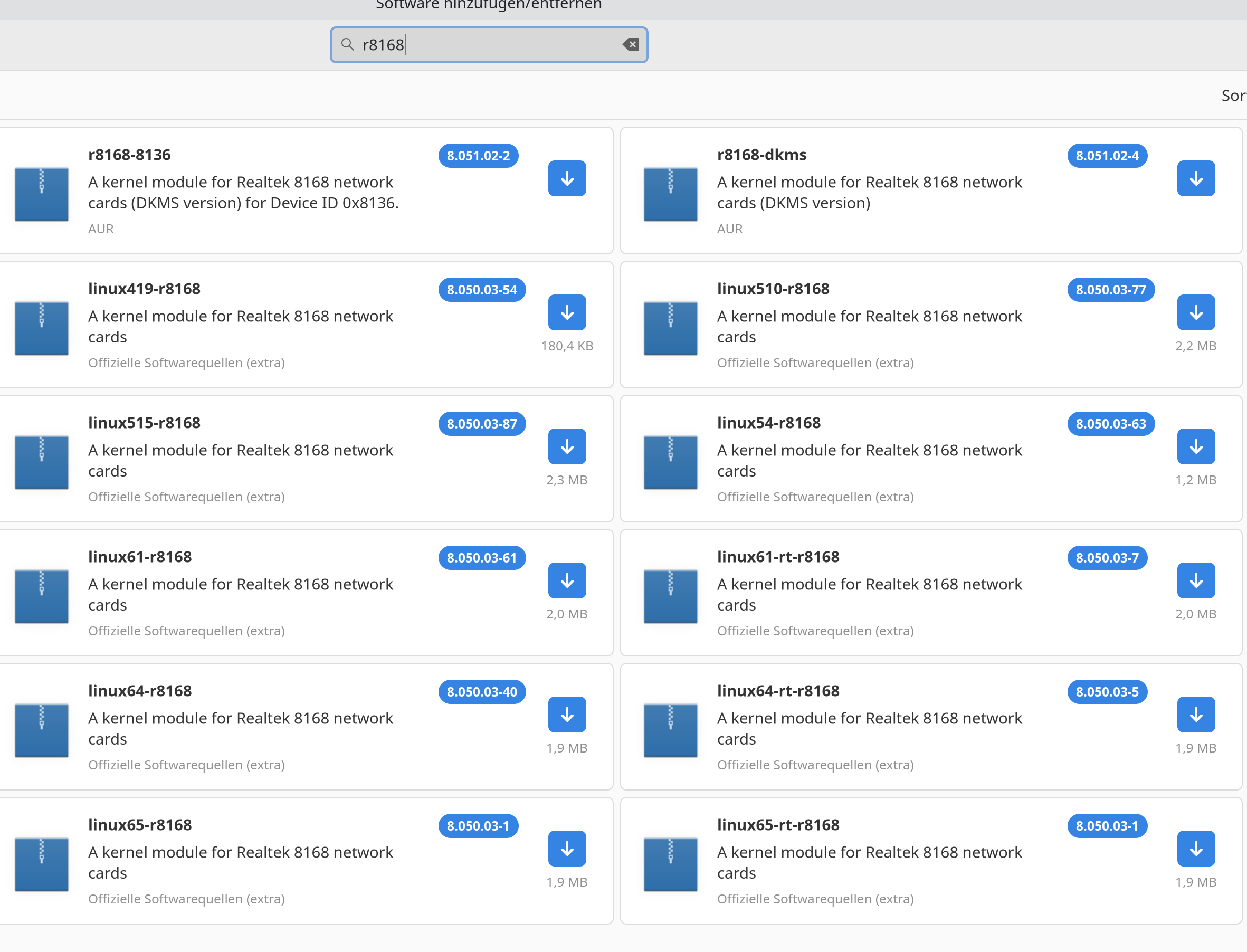Install the linux419-r8168 package

567,312
